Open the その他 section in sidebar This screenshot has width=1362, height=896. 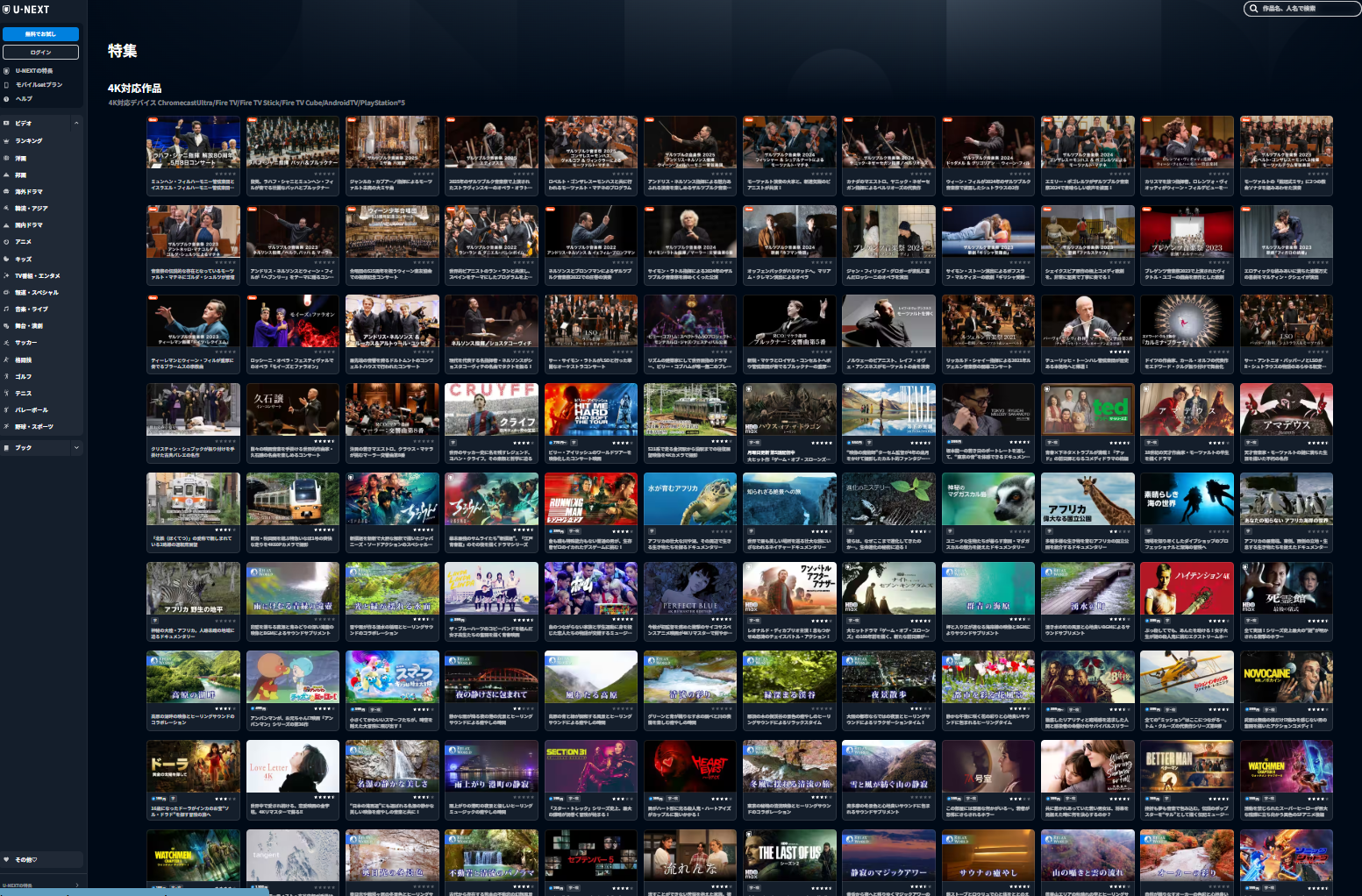(x=41, y=859)
